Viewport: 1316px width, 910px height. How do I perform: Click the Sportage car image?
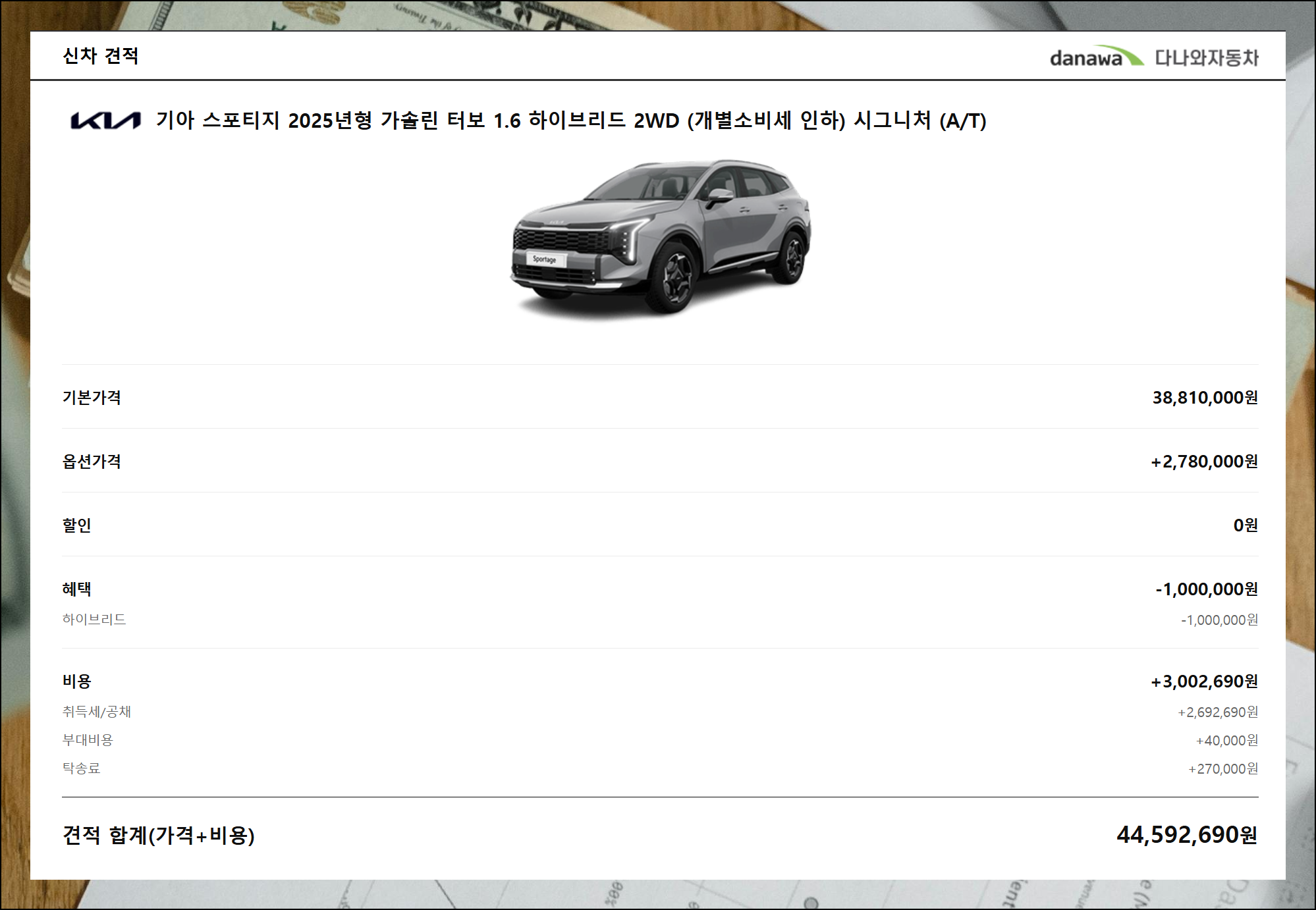(661, 237)
